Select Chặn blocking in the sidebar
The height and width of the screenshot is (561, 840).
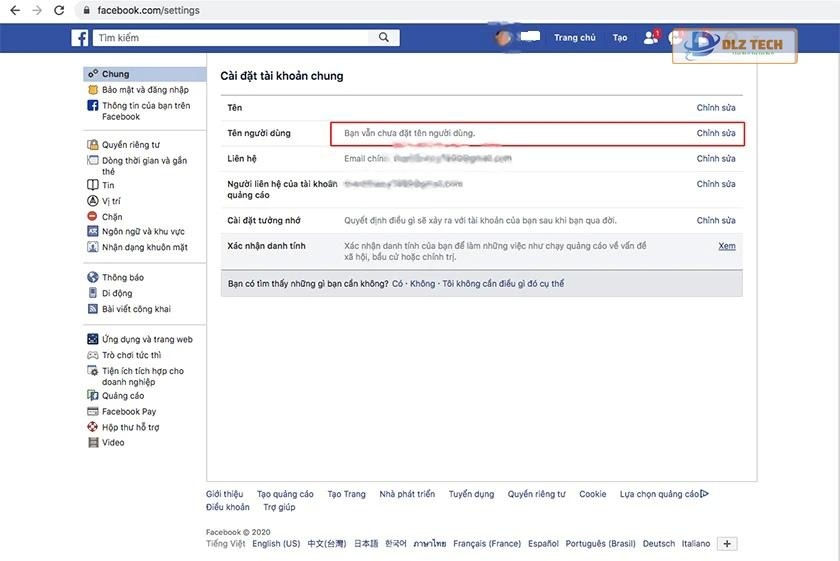(x=112, y=216)
